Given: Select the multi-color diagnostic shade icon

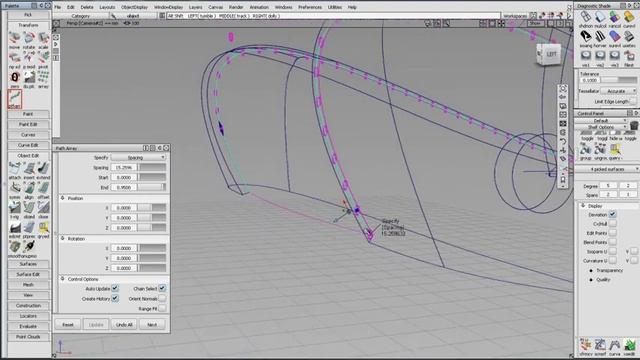Looking at the screenshot, I should tap(600, 17).
